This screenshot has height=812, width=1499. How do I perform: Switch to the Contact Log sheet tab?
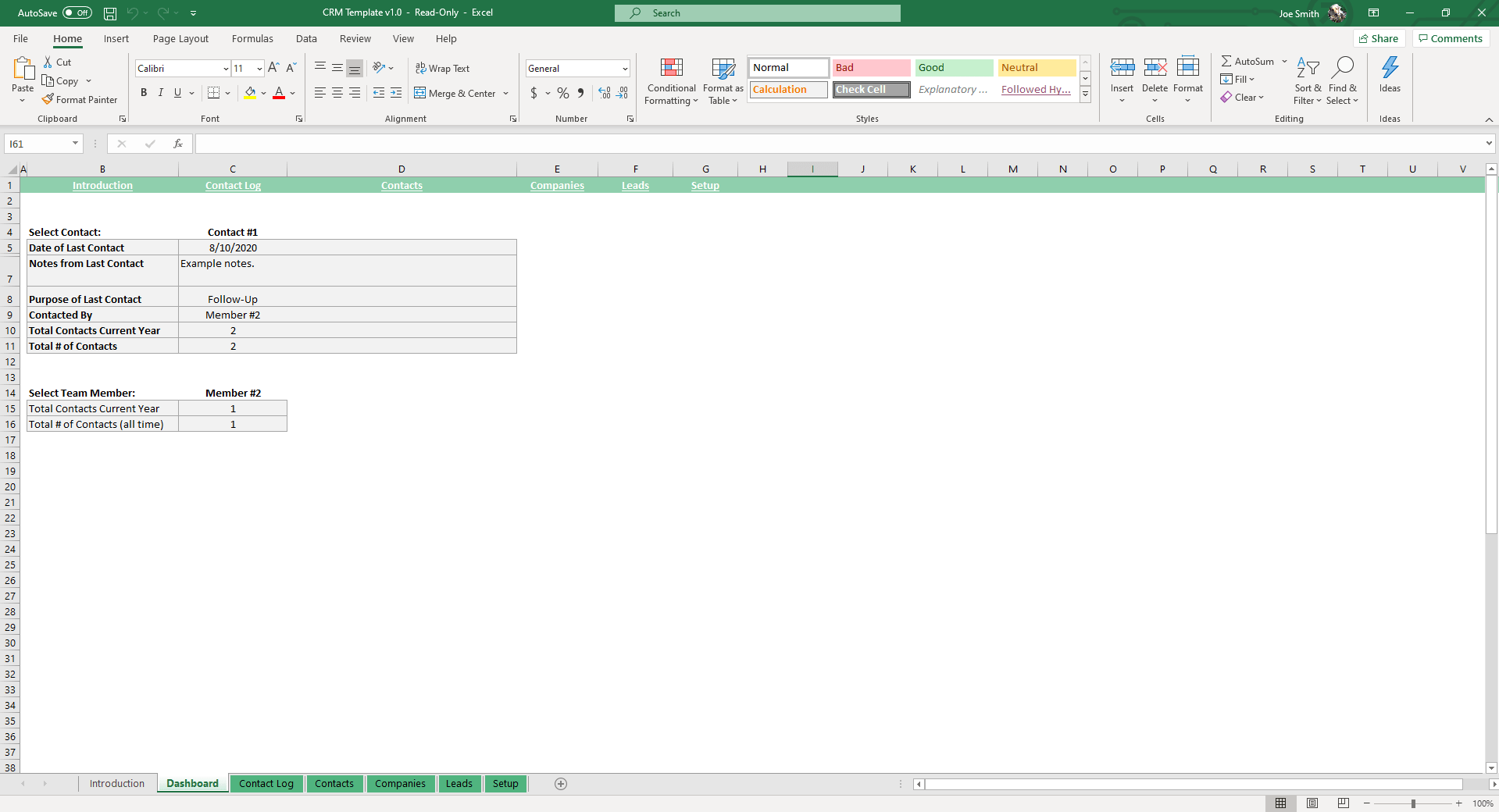[266, 784]
